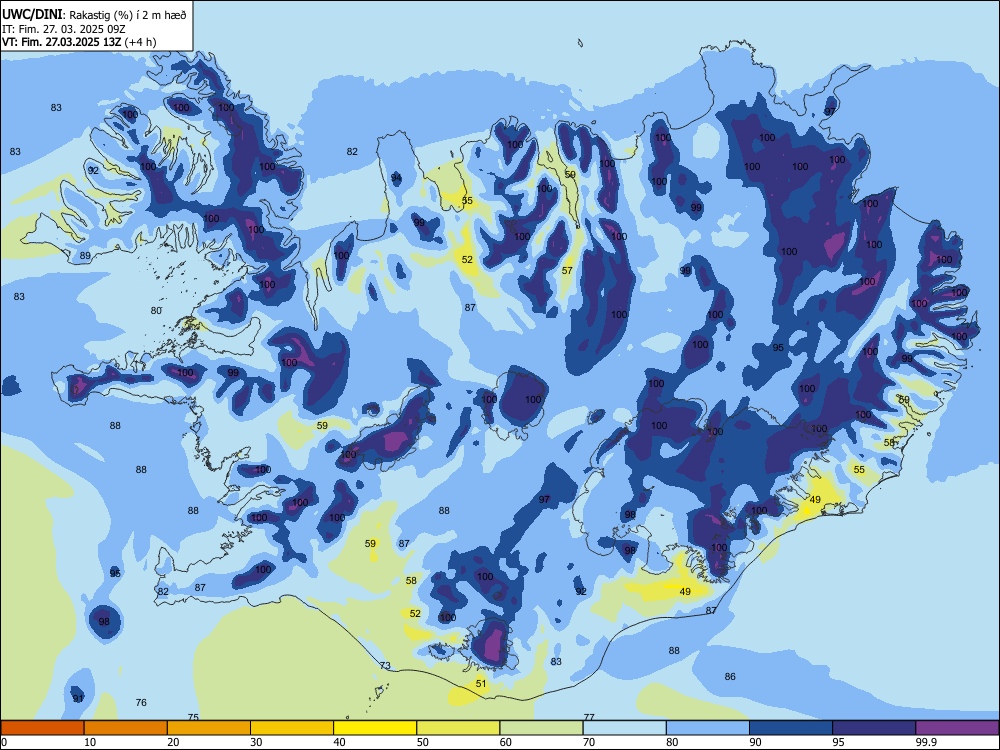The height and width of the screenshot is (750, 1000).
Task: Click the dark orange 0–10 legend swatch
Action: pyautogui.click(x=42, y=728)
